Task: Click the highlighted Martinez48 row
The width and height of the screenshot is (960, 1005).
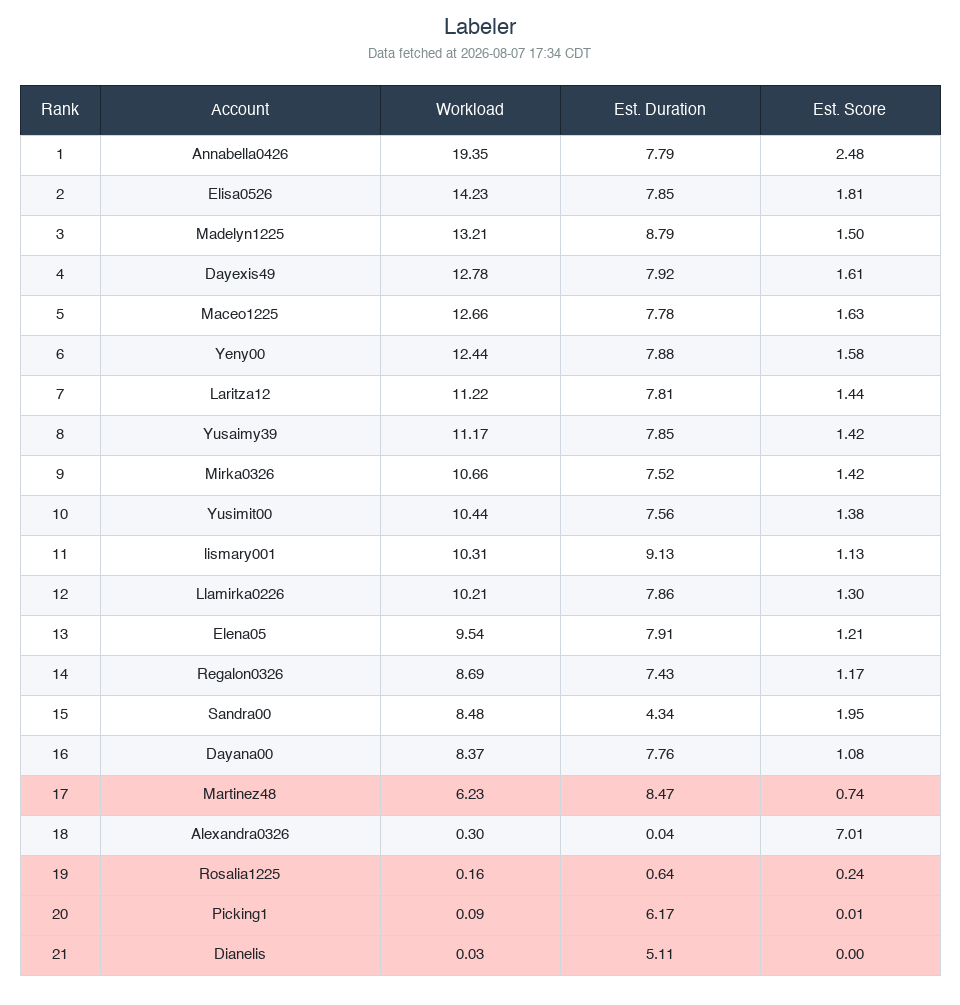Action: coord(481,795)
